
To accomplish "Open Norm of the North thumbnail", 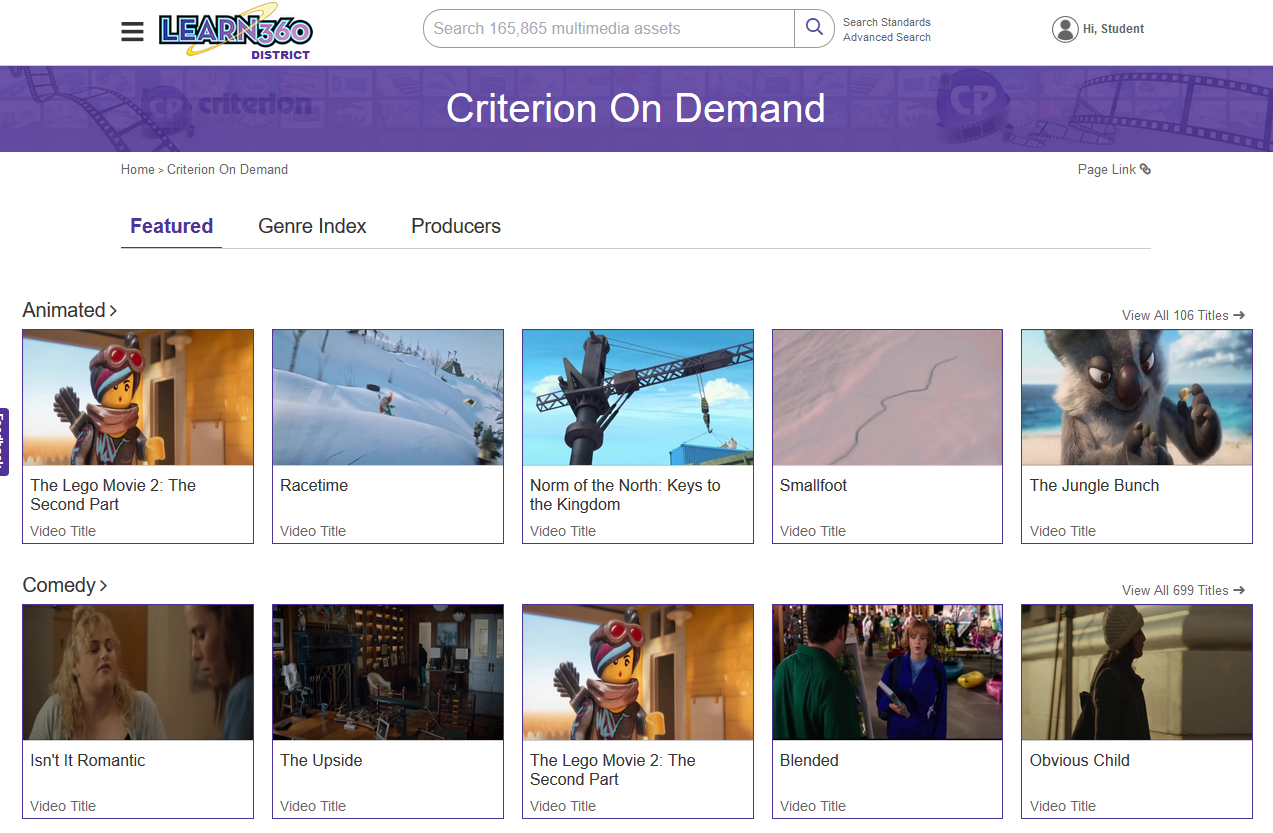I will click(638, 397).
